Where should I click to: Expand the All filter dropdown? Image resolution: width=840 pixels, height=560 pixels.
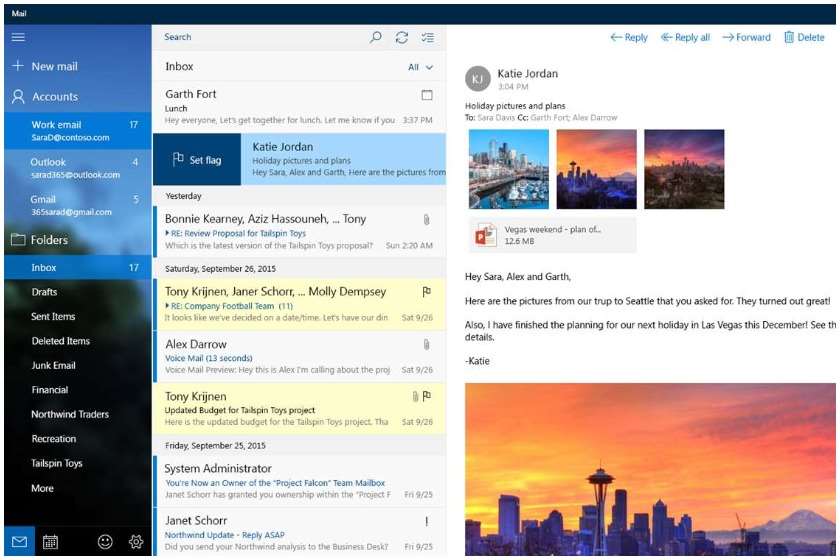point(421,67)
